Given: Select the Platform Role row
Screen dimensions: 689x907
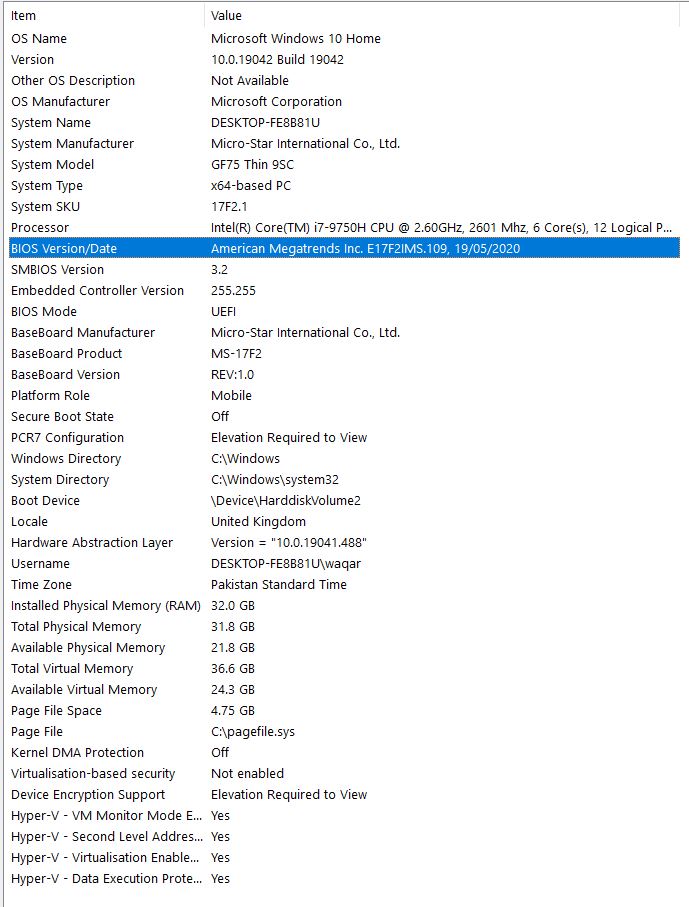Looking at the screenshot, I should 344,396.
